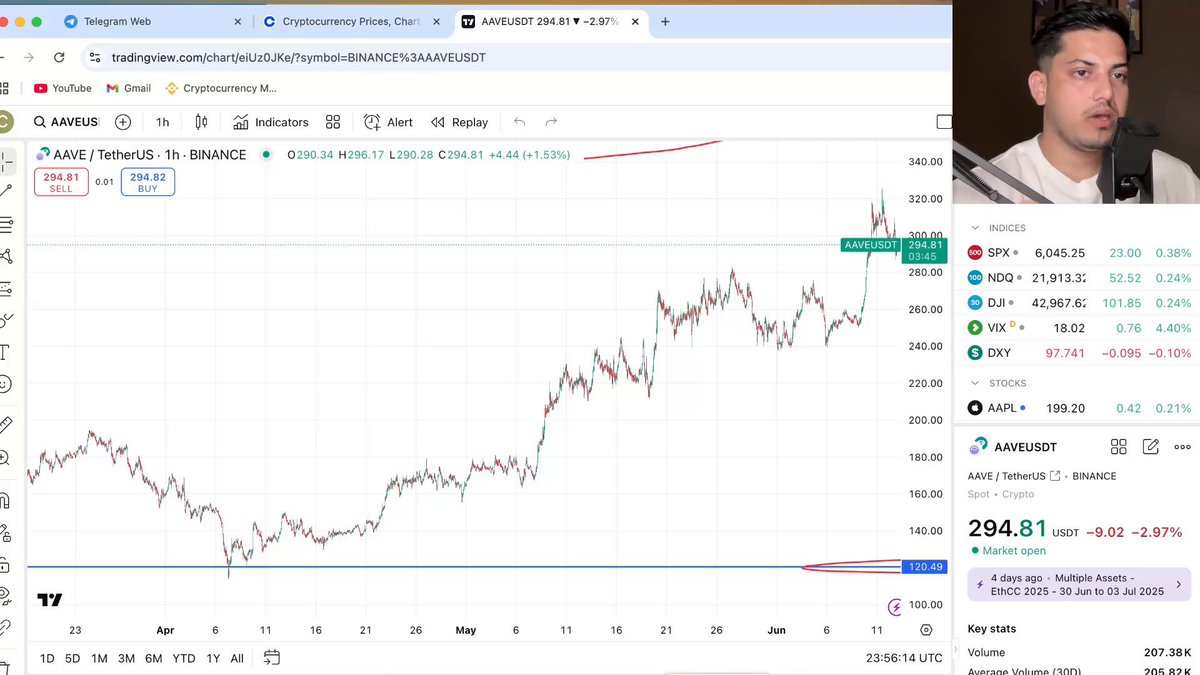Collapse the STOCKS watchlist section
The image size is (1200, 675).
[x=976, y=383]
